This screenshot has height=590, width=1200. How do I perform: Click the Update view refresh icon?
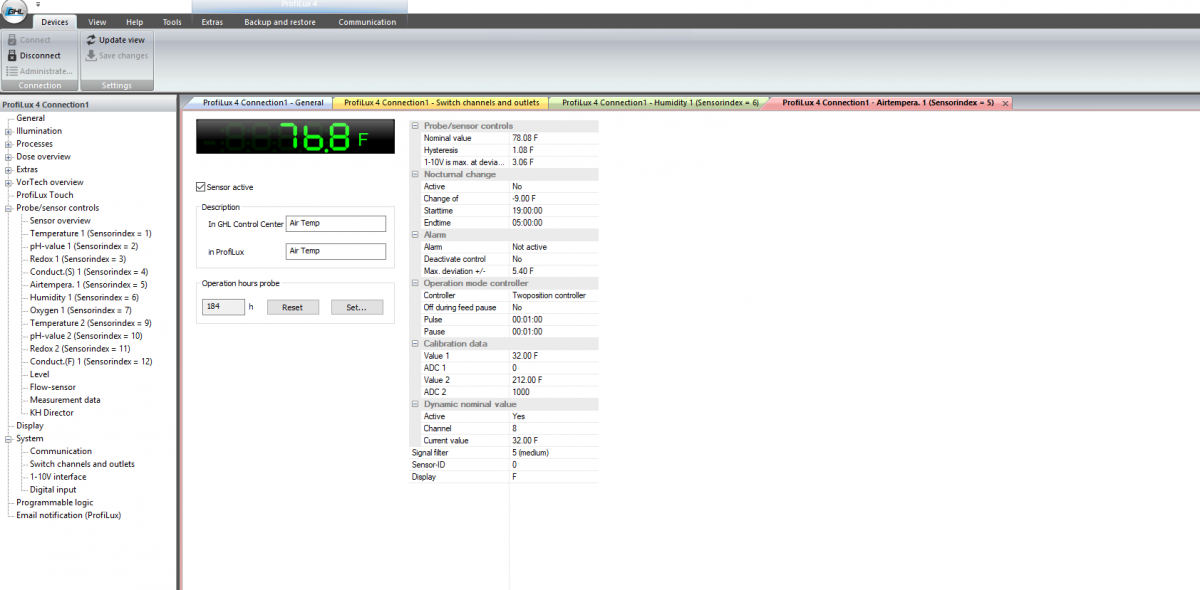pos(90,40)
